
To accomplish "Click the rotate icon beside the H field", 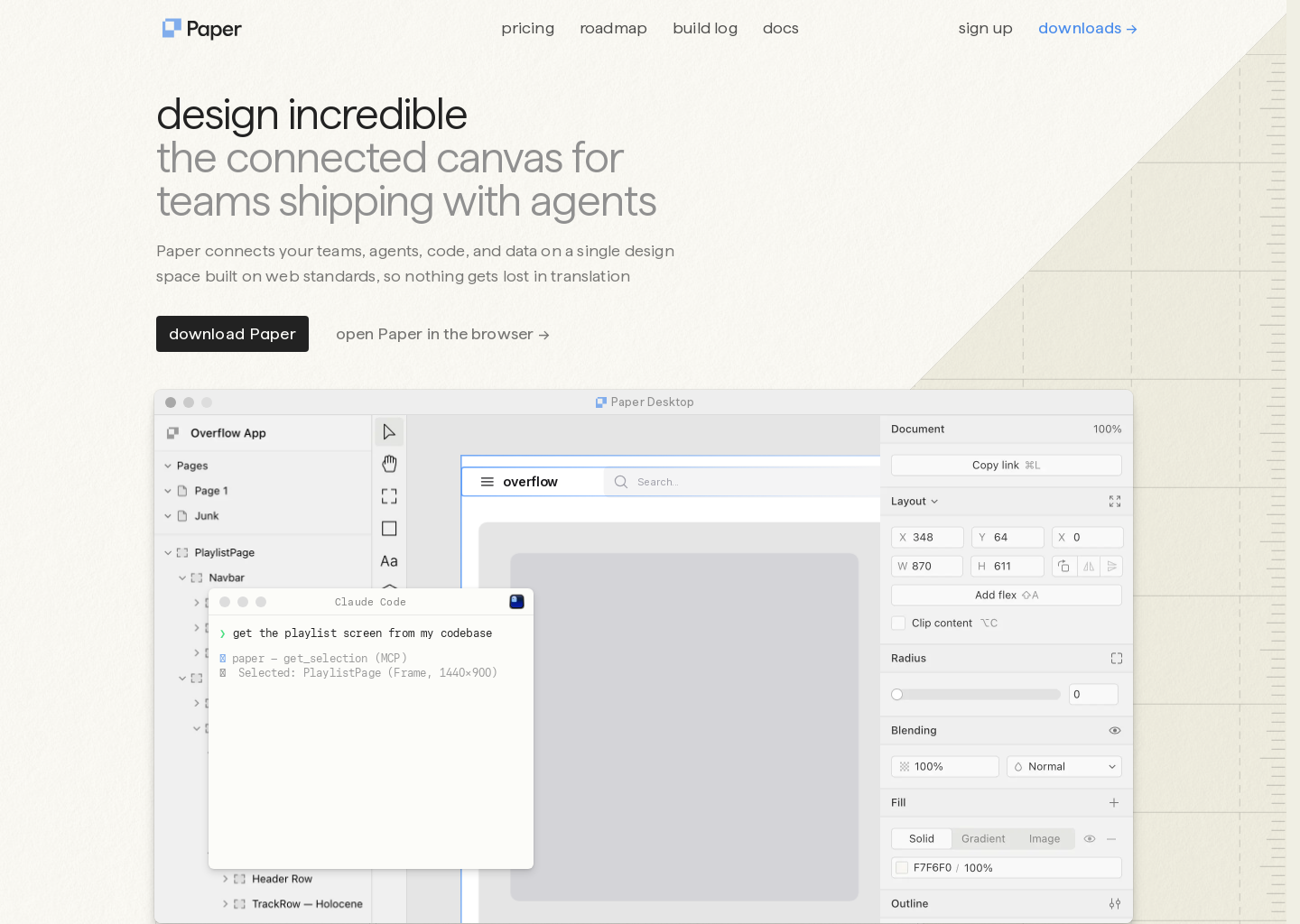I will (x=1064, y=566).
